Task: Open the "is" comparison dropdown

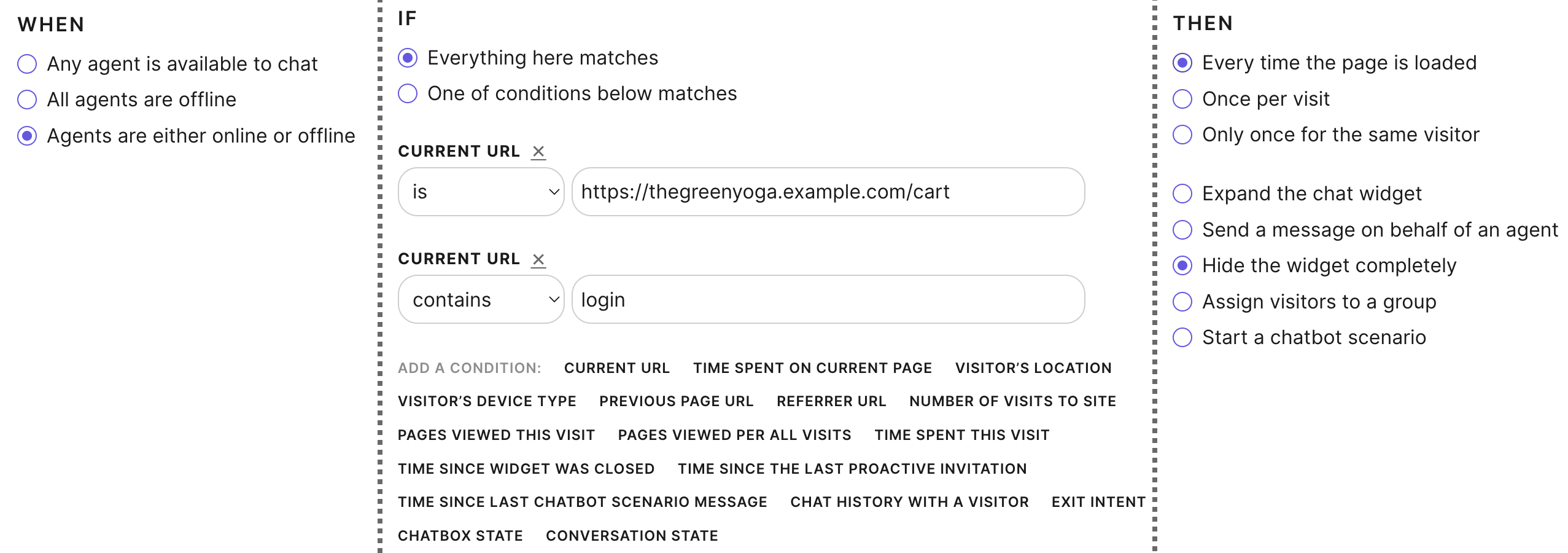Action: click(x=481, y=191)
